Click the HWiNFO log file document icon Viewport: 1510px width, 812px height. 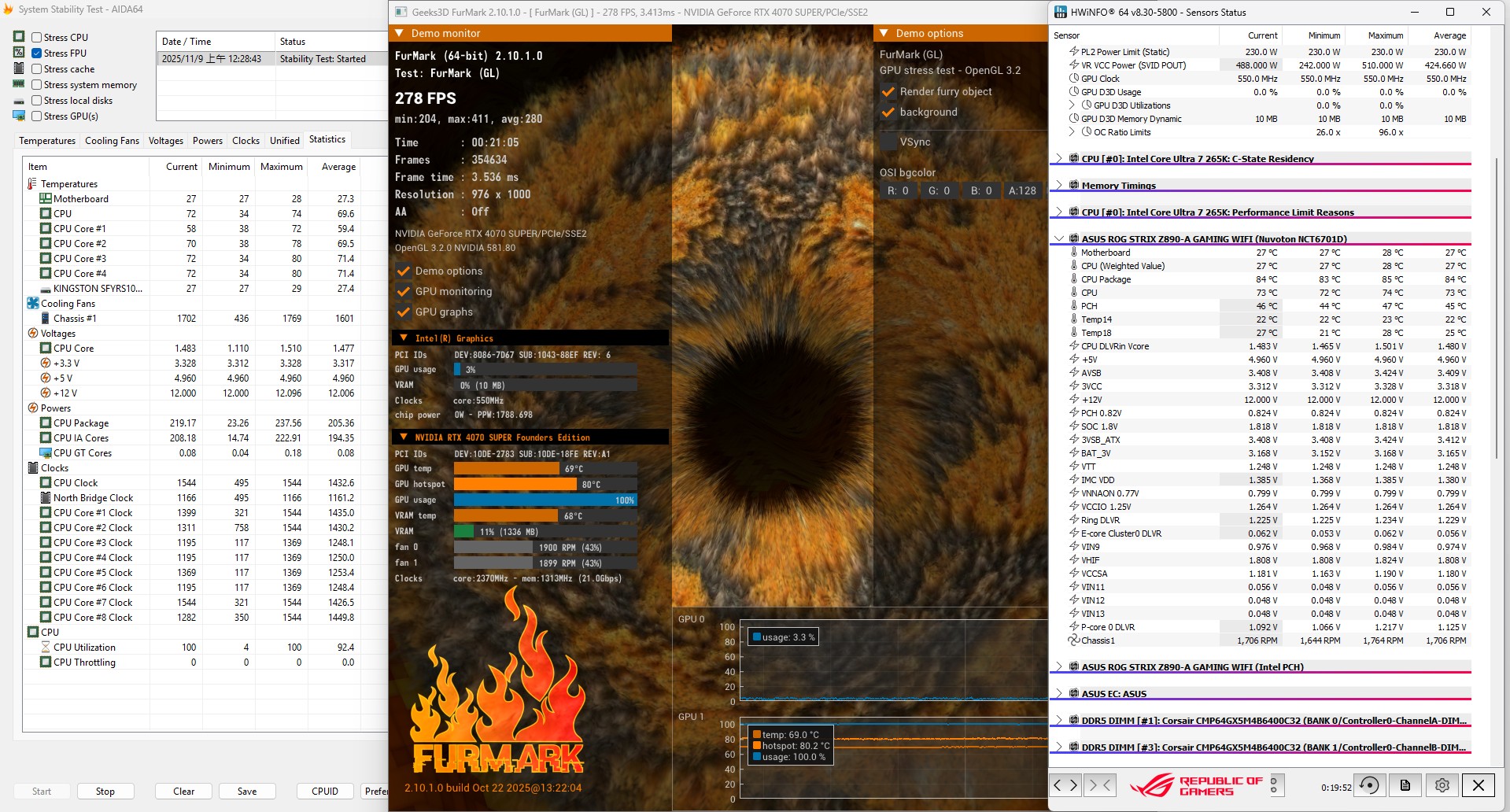pyautogui.click(x=1405, y=785)
